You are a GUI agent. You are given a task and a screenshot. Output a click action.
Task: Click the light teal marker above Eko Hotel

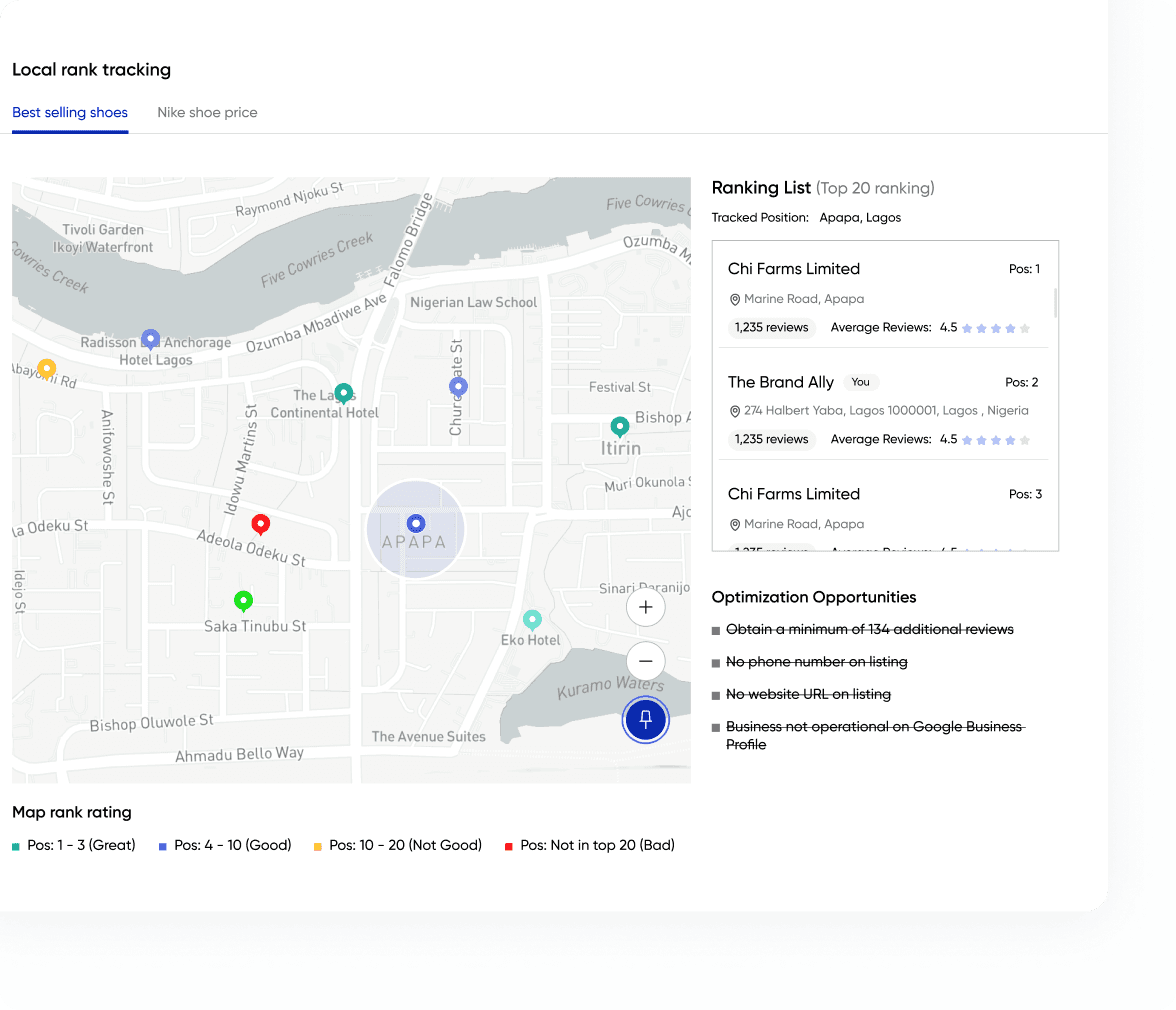click(x=533, y=620)
